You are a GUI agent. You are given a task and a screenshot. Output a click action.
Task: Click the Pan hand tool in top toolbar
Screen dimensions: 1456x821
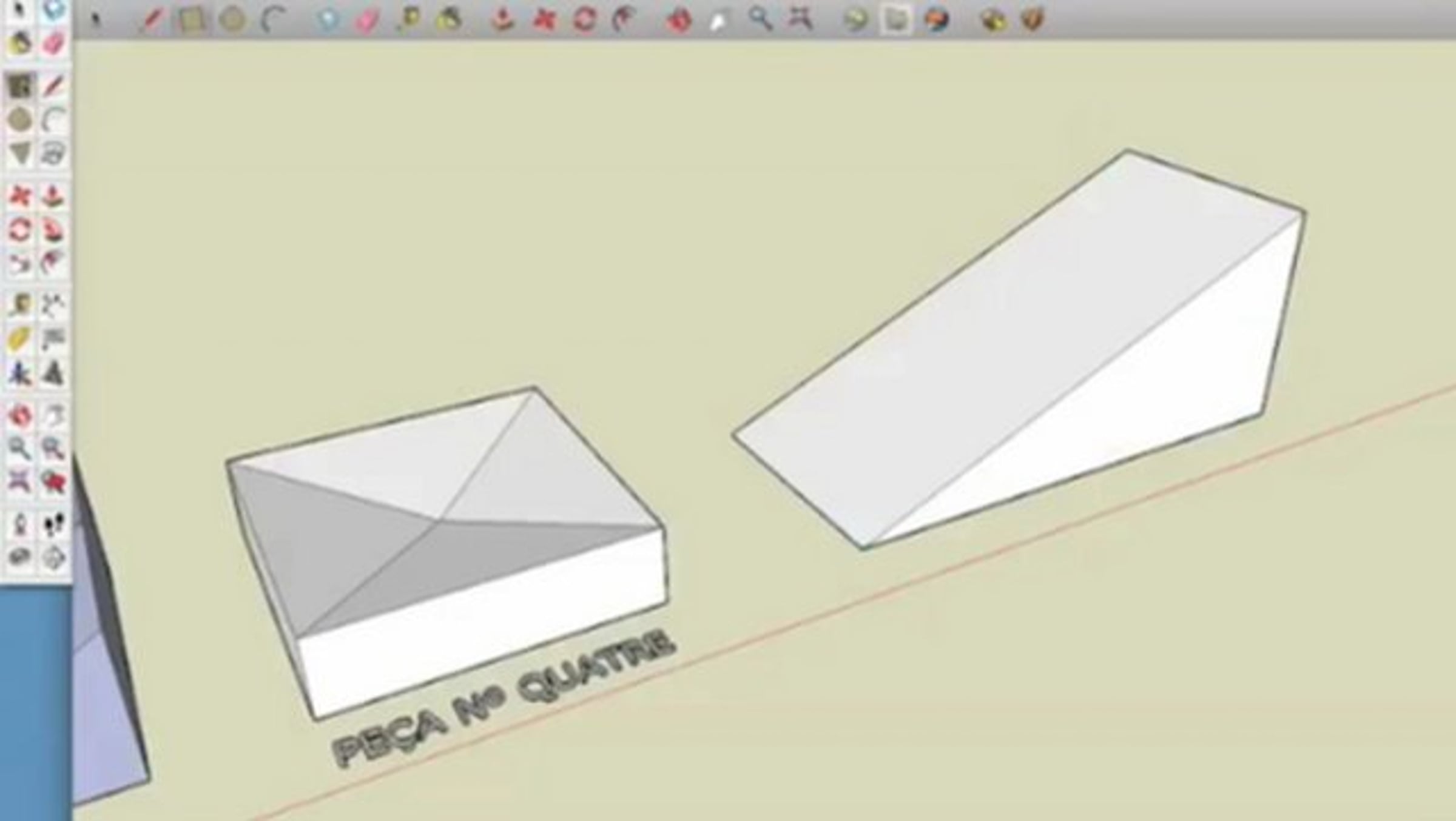[x=718, y=22]
